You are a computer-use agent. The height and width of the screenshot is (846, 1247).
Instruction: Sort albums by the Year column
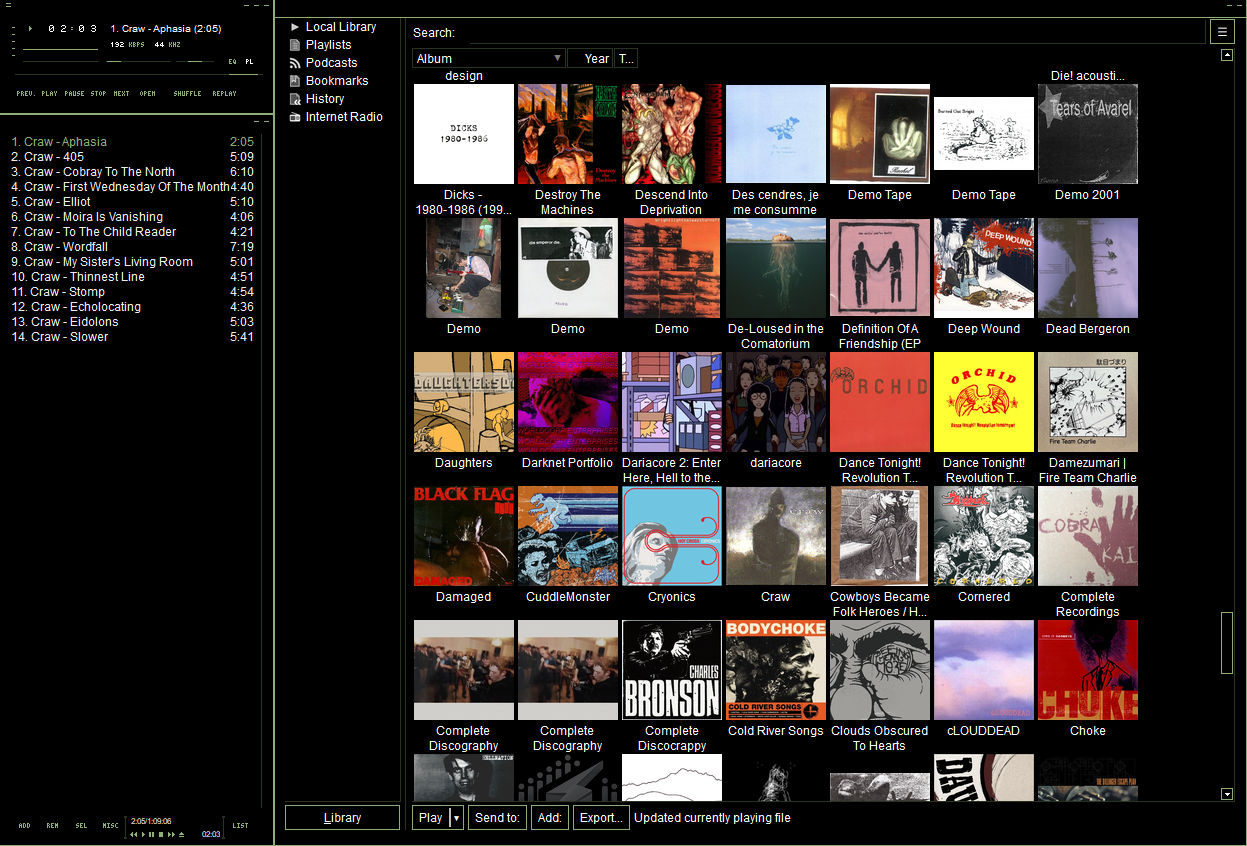click(590, 59)
